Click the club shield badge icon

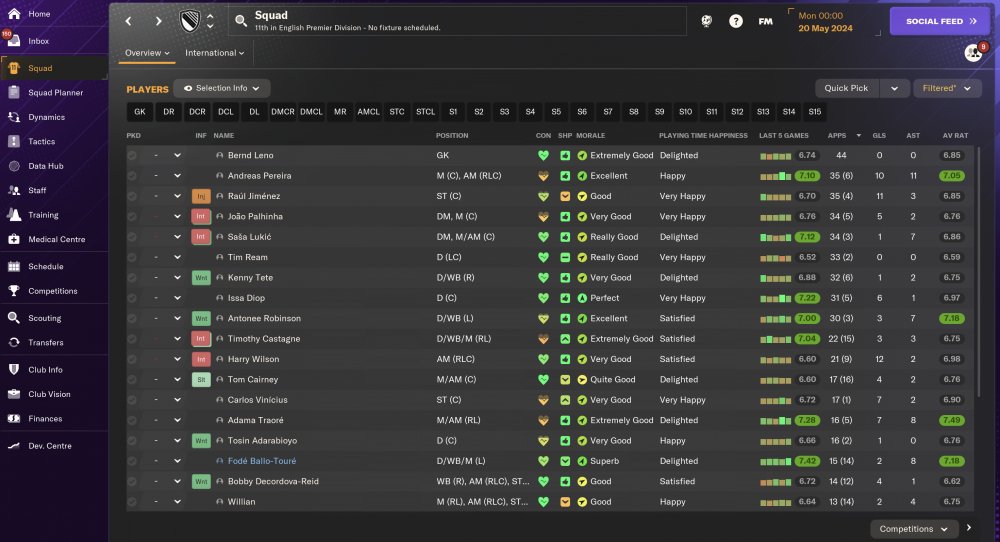[x=190, y=21]
